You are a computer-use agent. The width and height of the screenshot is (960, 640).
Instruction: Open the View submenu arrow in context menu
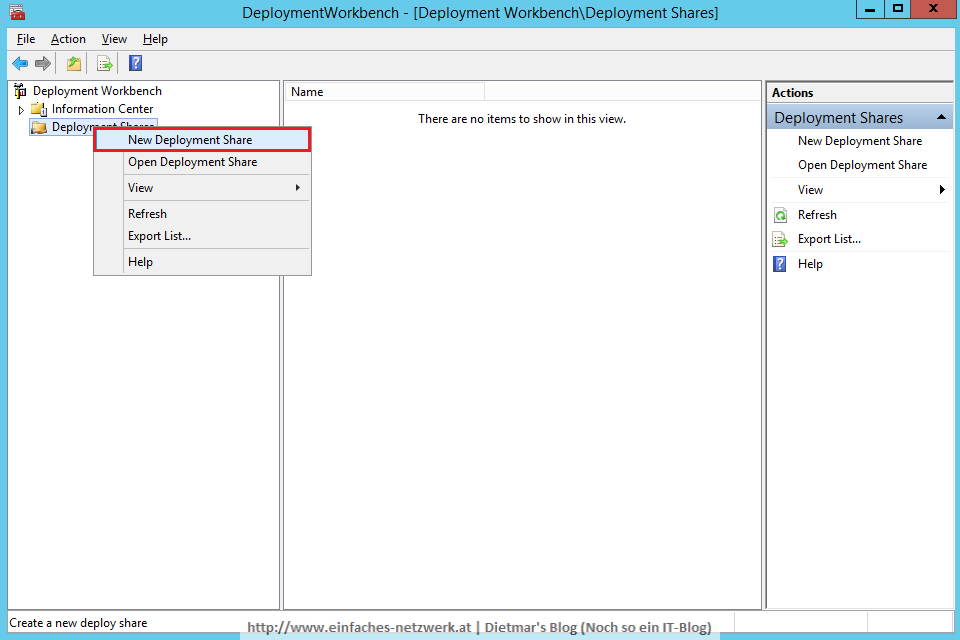[298, 187]
